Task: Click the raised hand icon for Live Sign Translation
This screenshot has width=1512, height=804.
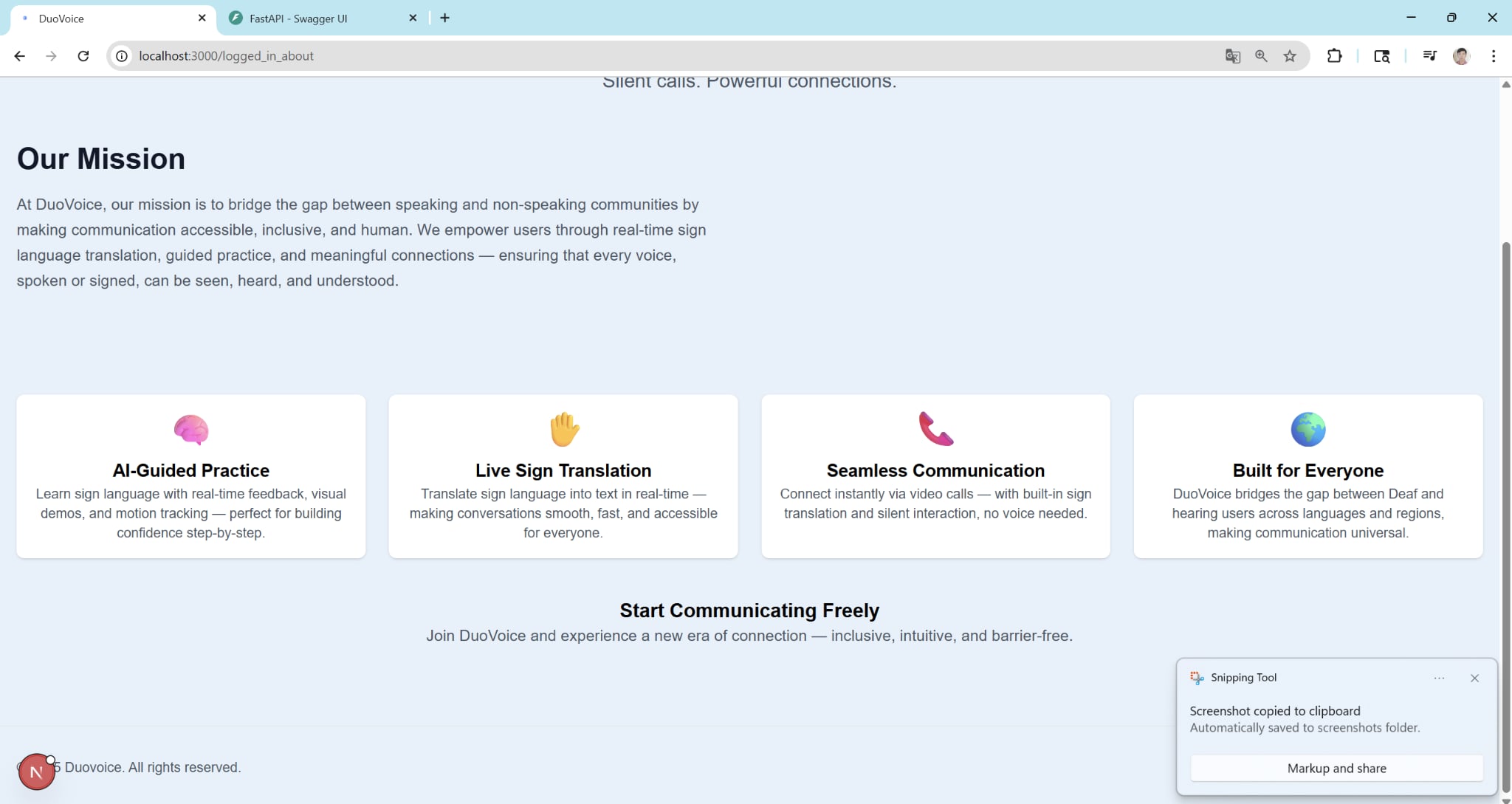Action: click(x=564, y=429)
